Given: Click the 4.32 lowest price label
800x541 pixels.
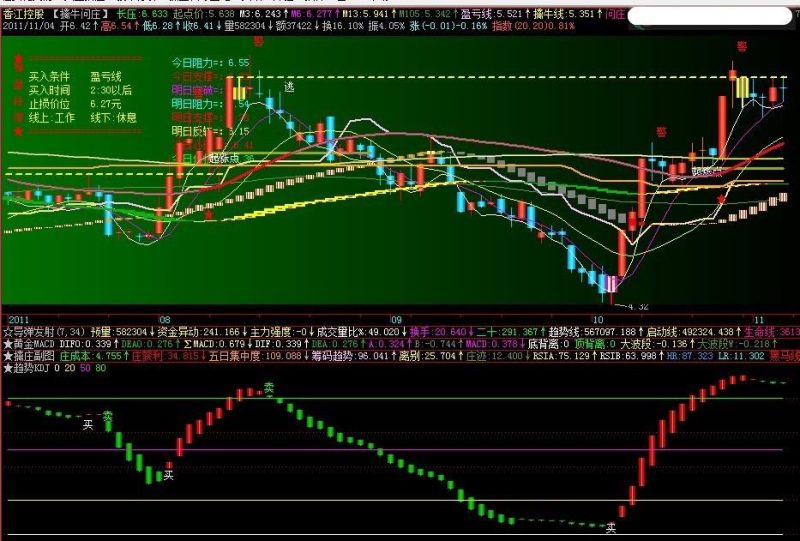Looking at the screenshot, I should pos(638,307).
